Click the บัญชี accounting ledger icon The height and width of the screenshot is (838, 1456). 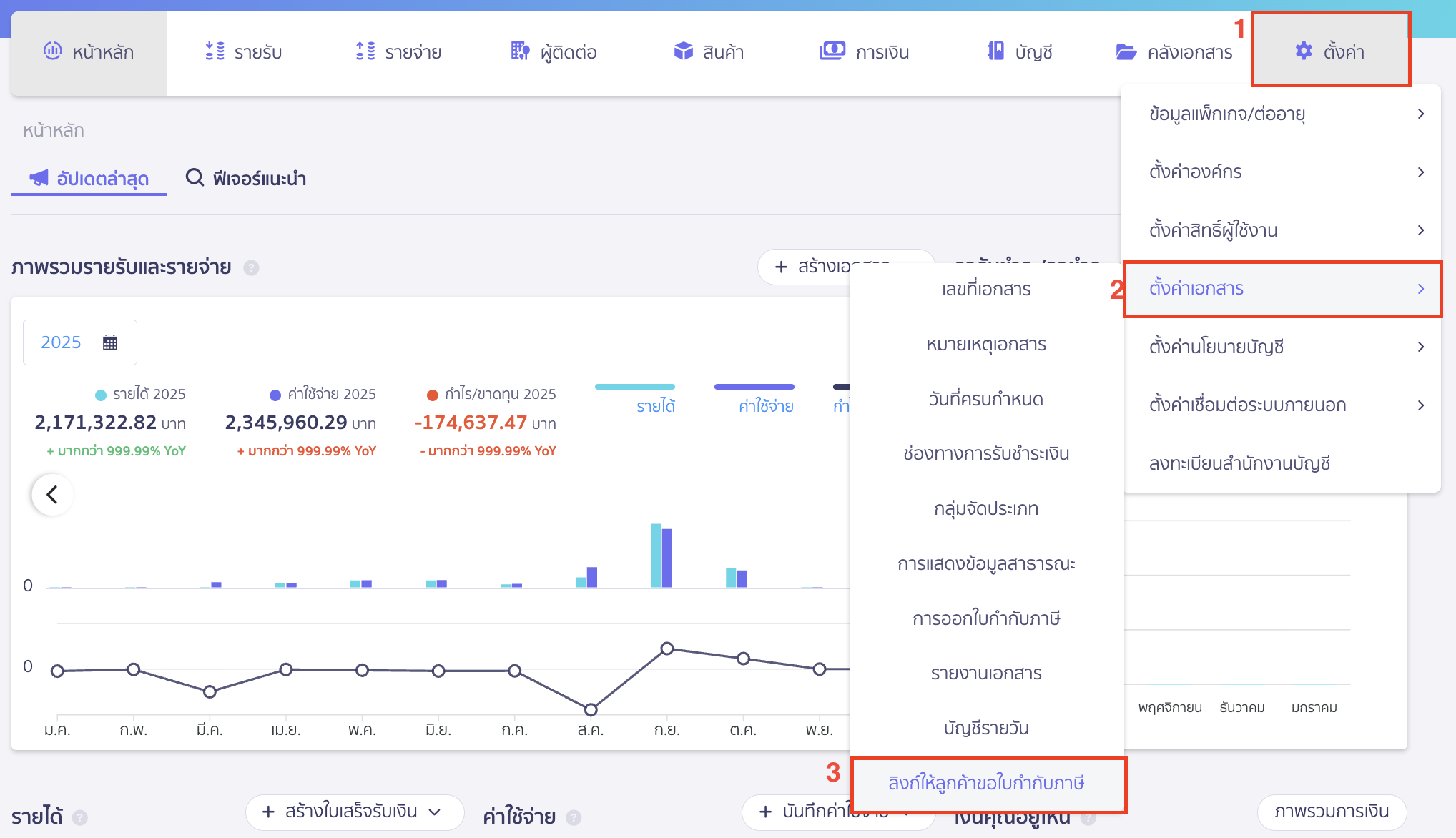point(994,51)
